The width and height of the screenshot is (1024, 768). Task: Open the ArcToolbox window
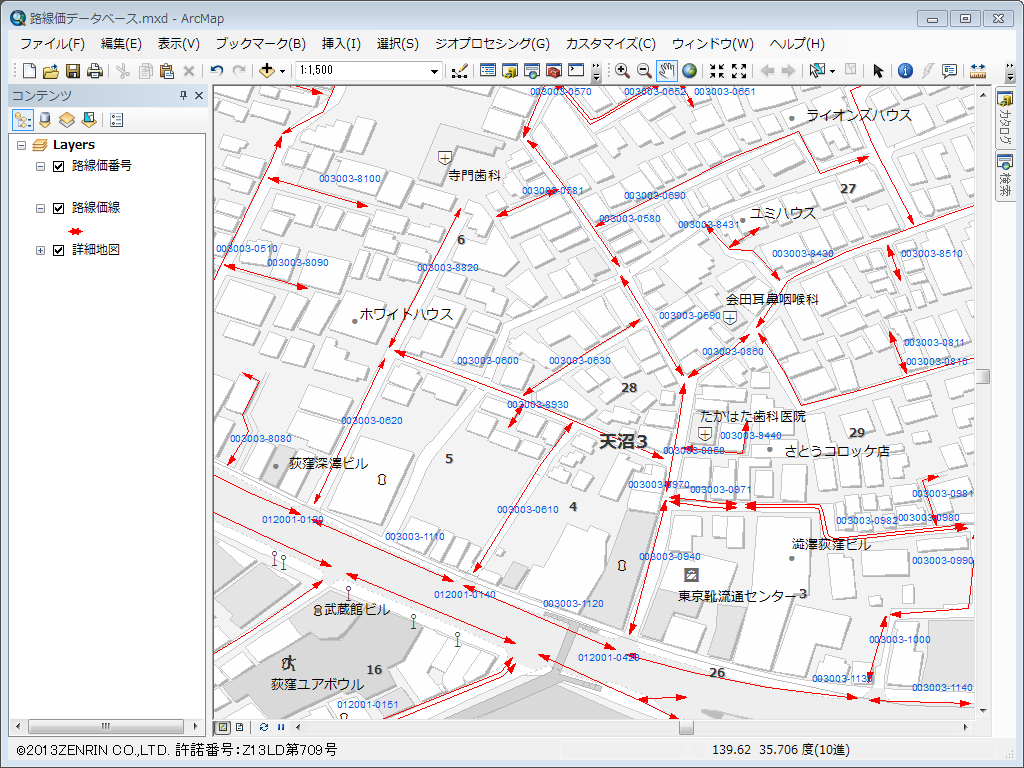point(554,71)
